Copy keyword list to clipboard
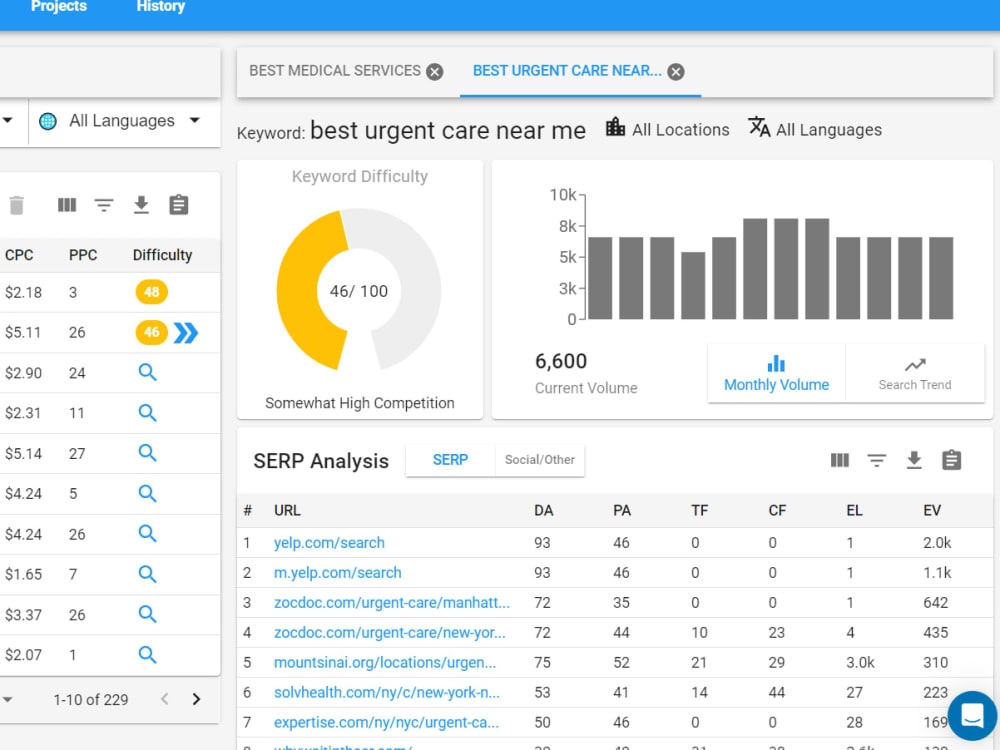Image resolution: width=1000 pixels, height=750 pixels. [x=179, y=205]
